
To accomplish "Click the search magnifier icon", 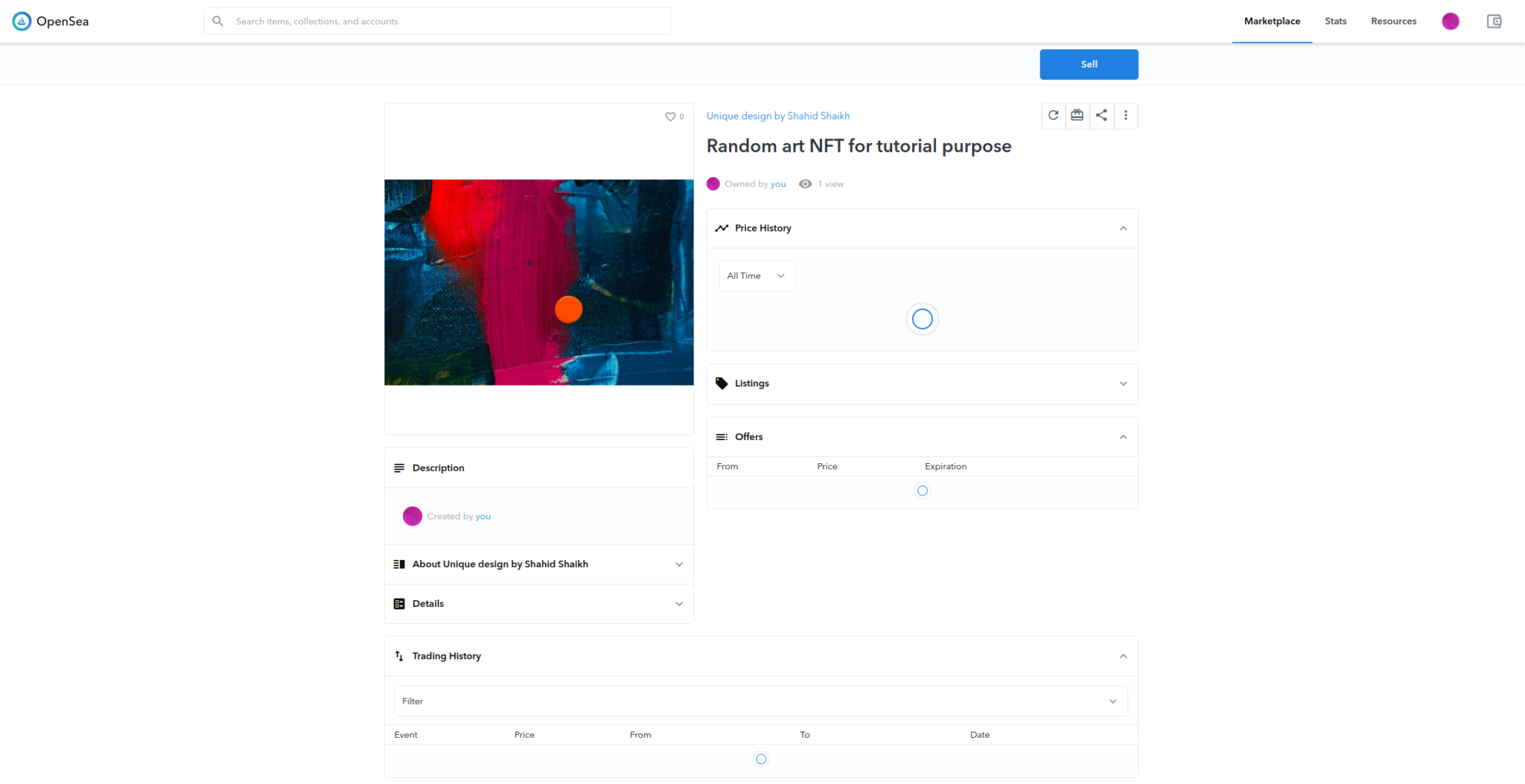I will pyautogui.click(x=217, y=21).
